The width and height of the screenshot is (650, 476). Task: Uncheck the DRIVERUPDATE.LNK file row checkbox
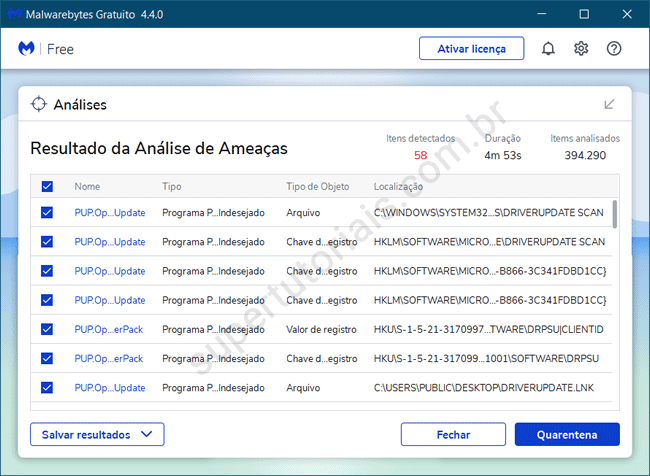[x=47, y=387]
